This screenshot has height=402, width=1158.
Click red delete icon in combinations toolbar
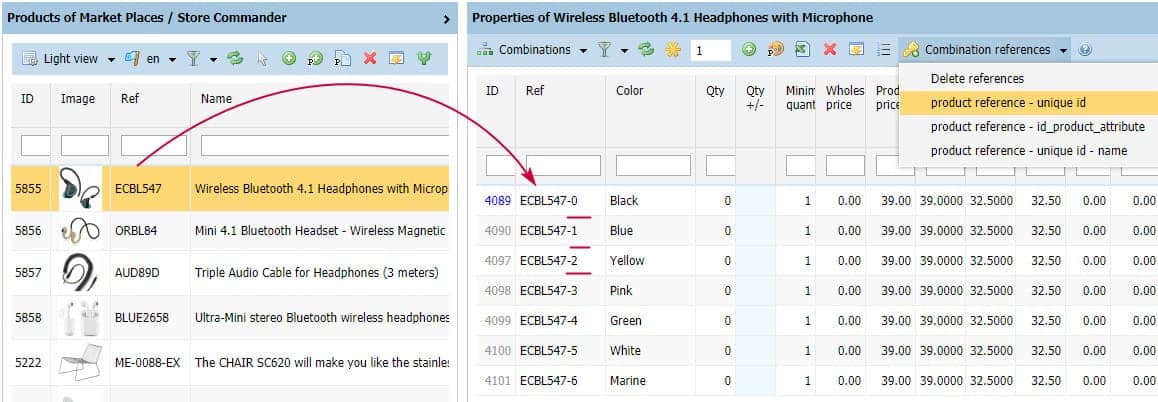click(x=829, y=50)
